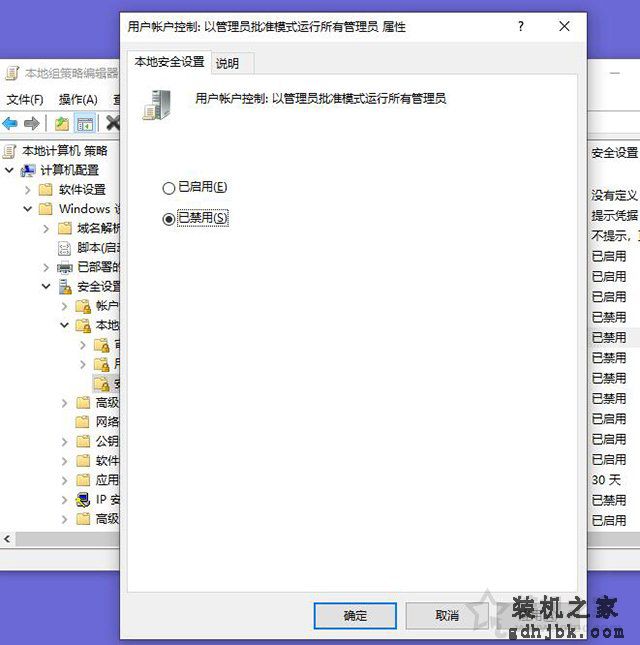Select the 软件设置 tree label
Screen dimensions: 640x645
(x=82, y=190)
